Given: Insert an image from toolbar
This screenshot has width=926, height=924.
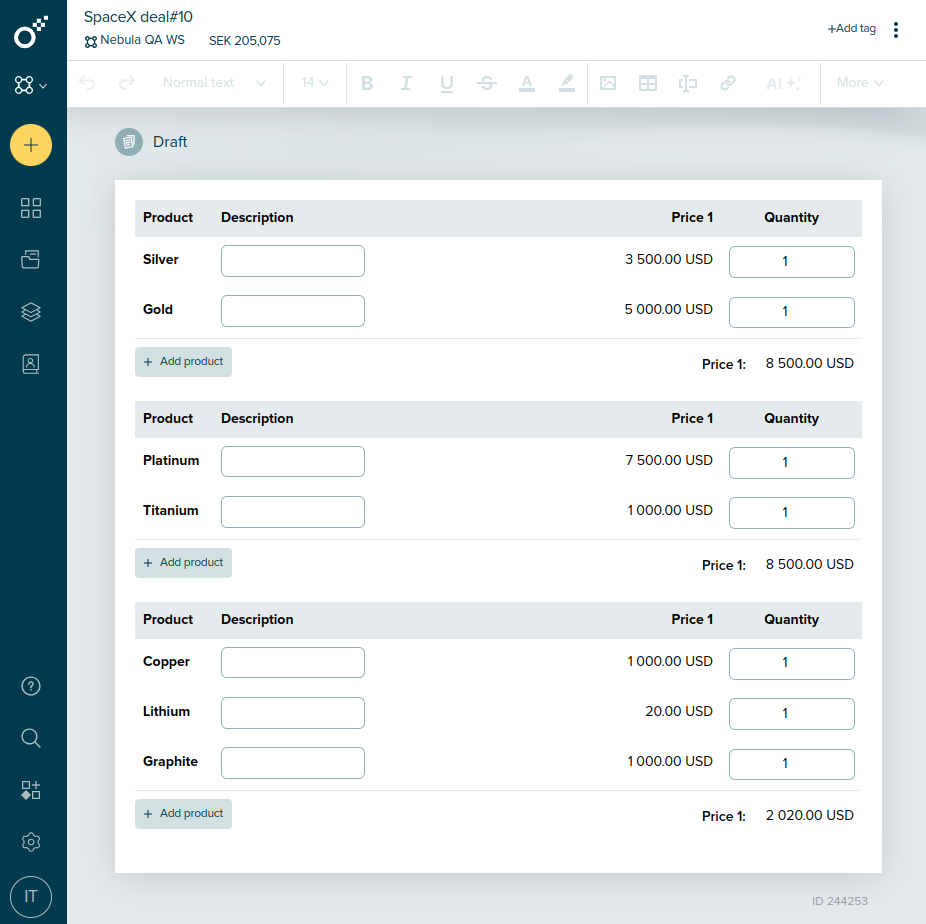Looking at the screenshot, I should (x=608, y=83).
